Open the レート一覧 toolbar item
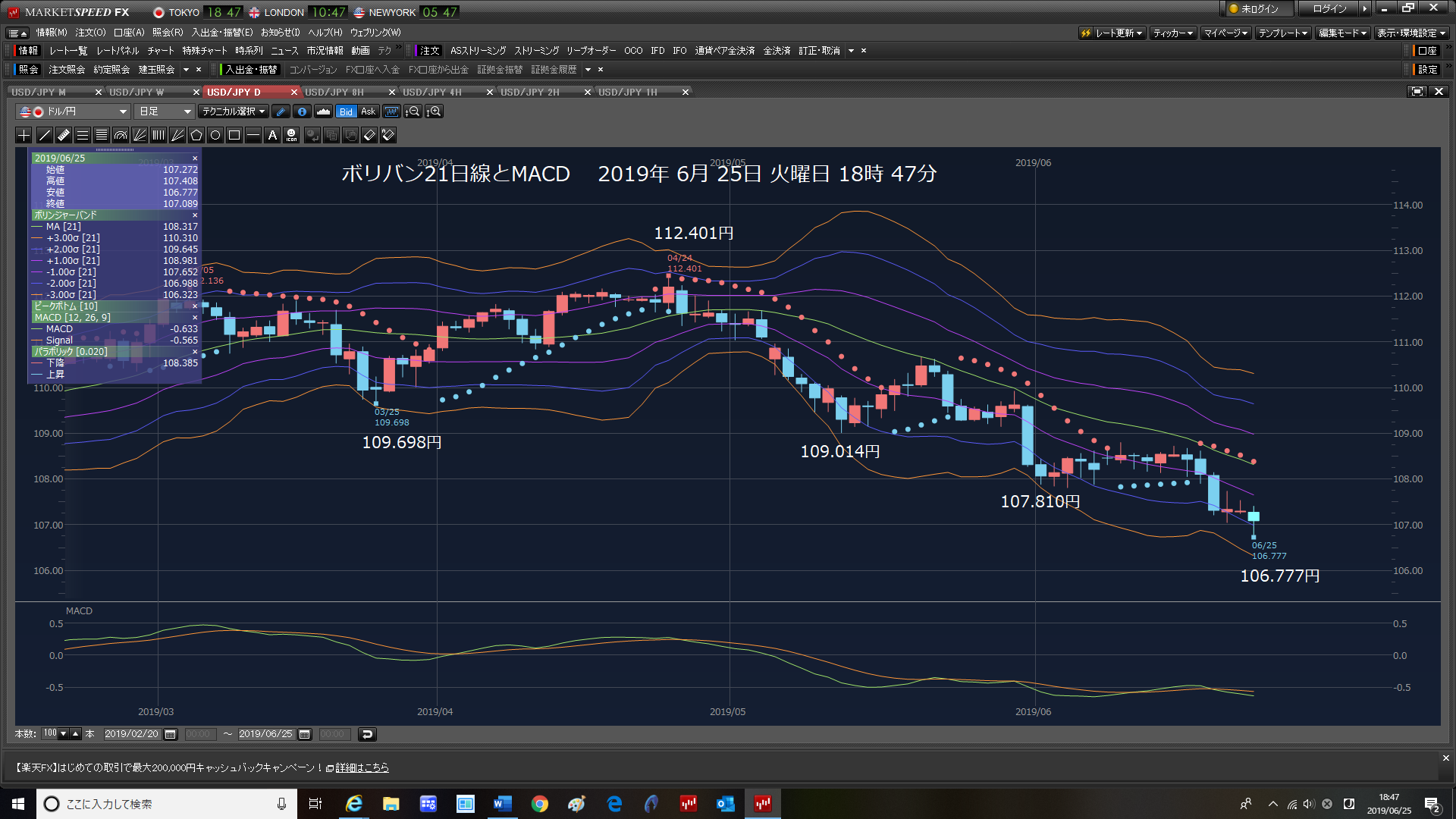The image size is (1456, 819). pos(68,51)
